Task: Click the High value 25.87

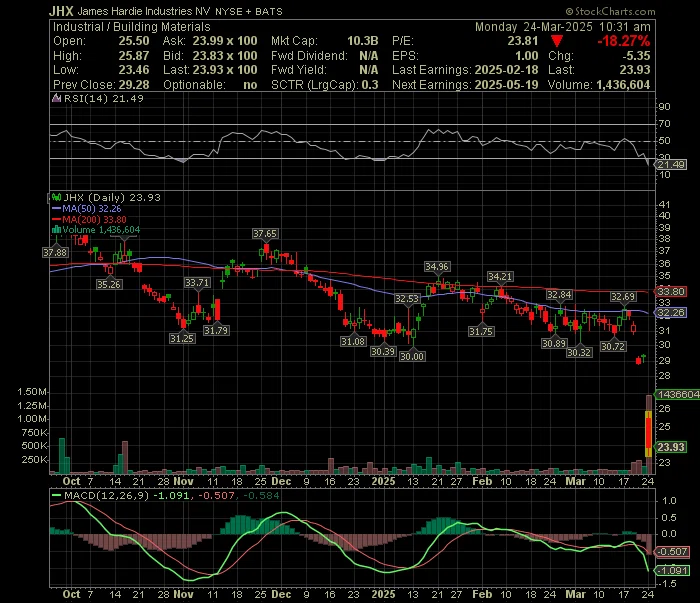Action: (134, 56)
